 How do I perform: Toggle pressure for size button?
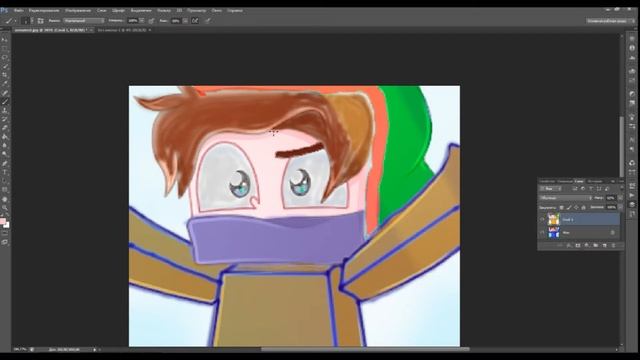(208, 20)
